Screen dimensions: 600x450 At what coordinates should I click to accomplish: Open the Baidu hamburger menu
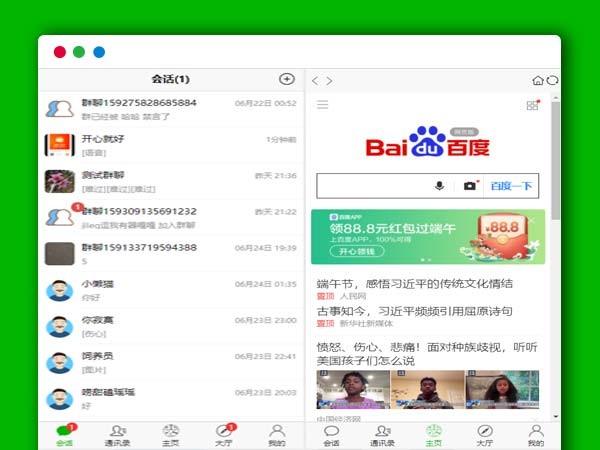322,105
